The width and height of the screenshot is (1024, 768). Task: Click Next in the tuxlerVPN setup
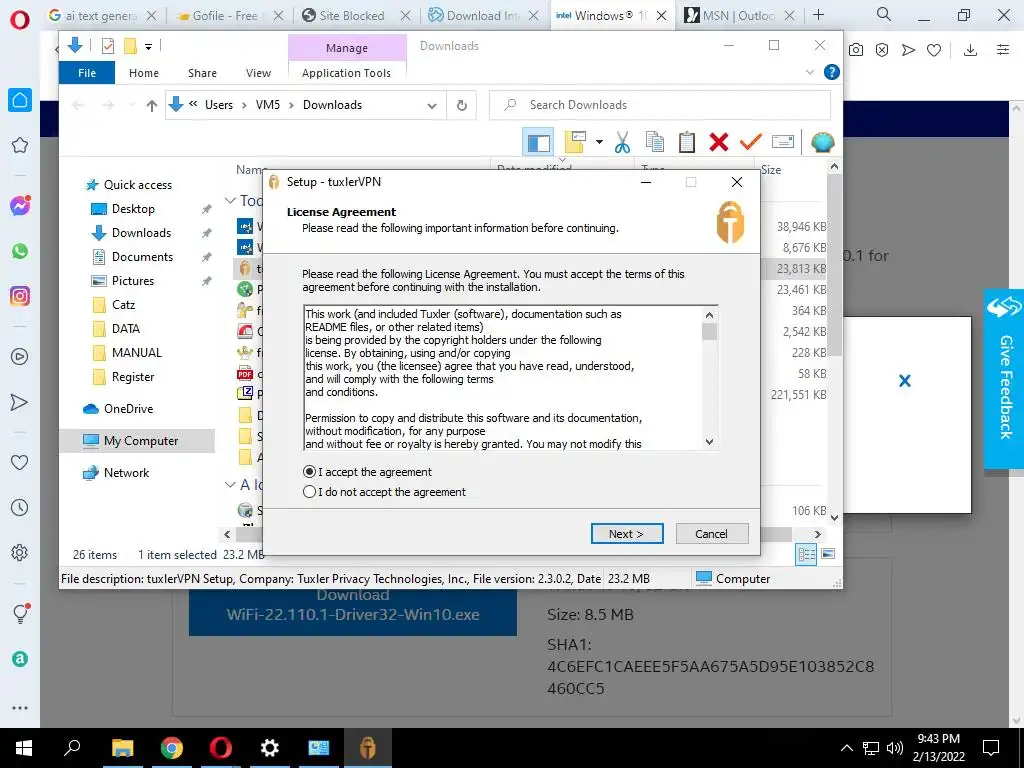coord(627,534)
